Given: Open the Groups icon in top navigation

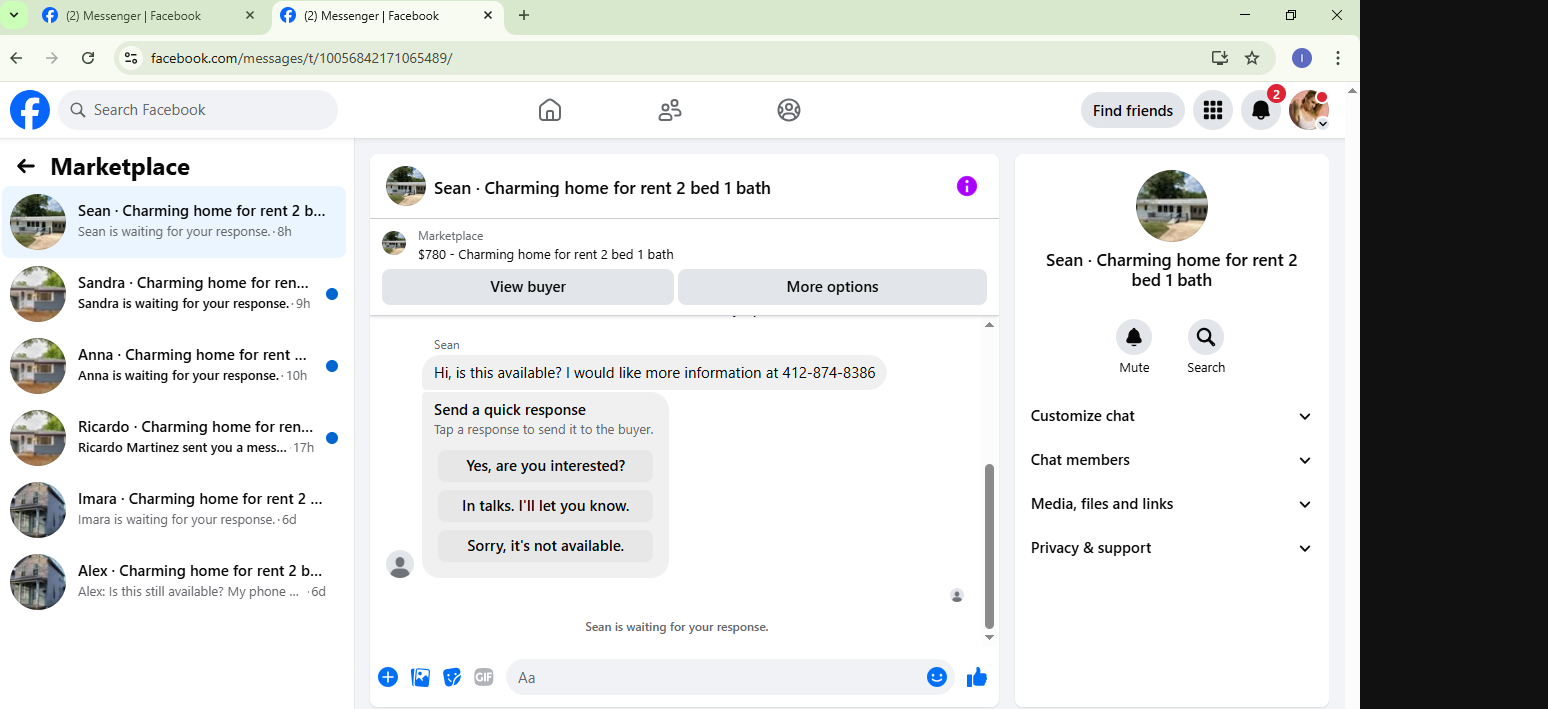Looking at the screenshot, I should [789, 110].
